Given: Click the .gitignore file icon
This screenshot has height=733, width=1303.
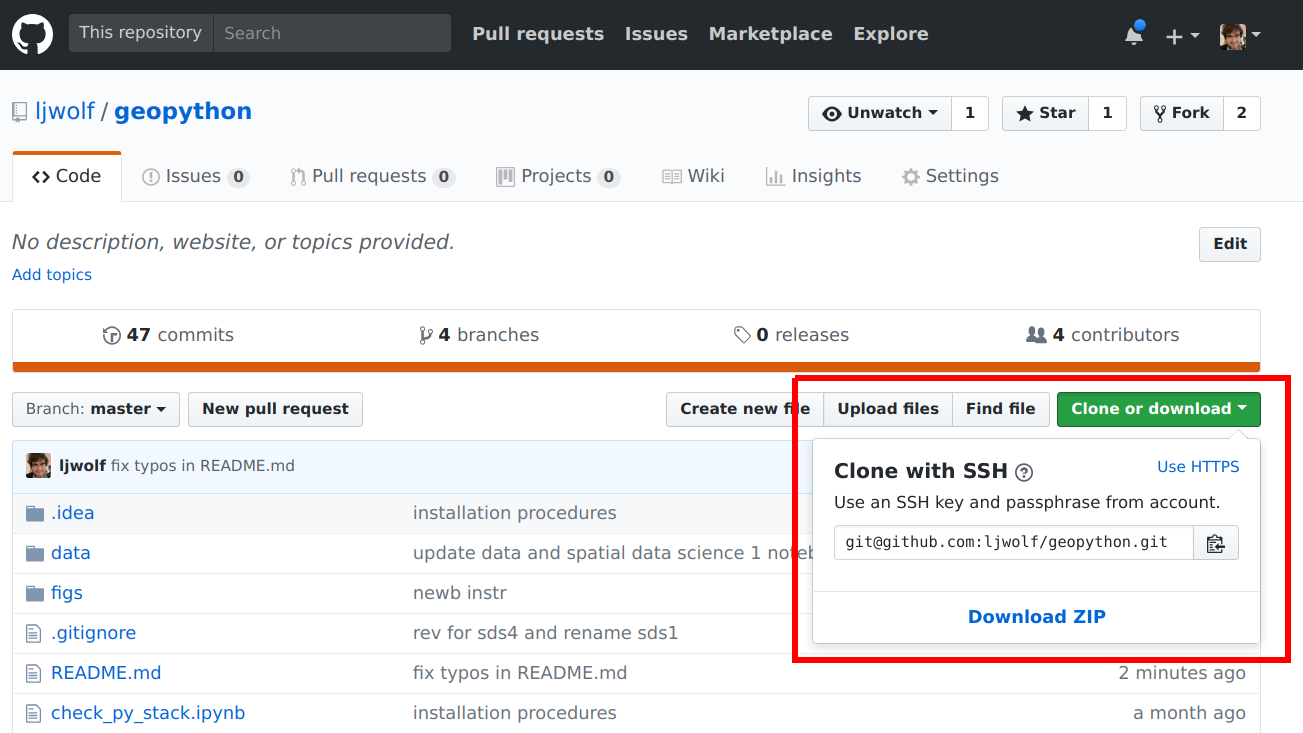Looking at the screenshot, I should click(34, 633).
